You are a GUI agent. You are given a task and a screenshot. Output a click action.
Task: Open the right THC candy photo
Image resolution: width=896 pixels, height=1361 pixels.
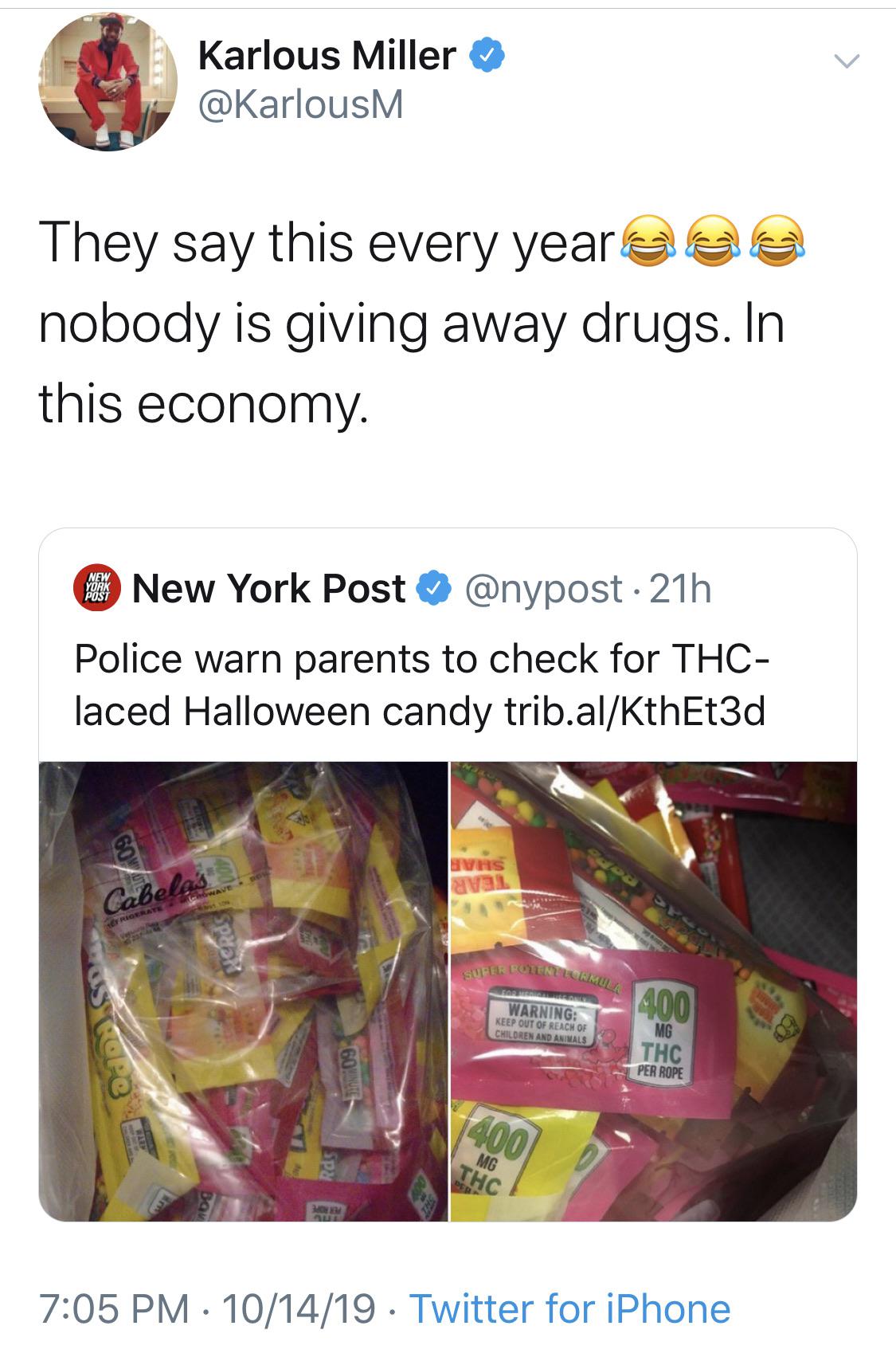pos(654,991)
